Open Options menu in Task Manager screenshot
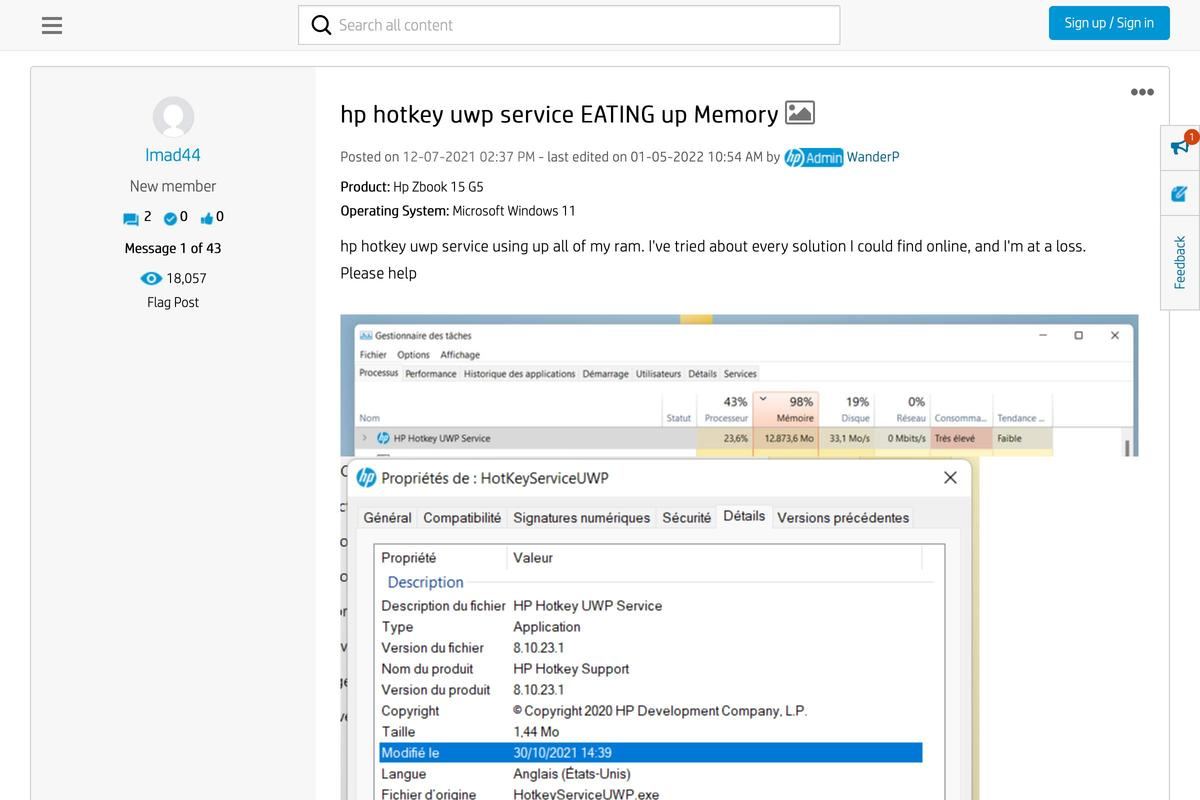The image size is (1200, 800). [x=413, y=355]
